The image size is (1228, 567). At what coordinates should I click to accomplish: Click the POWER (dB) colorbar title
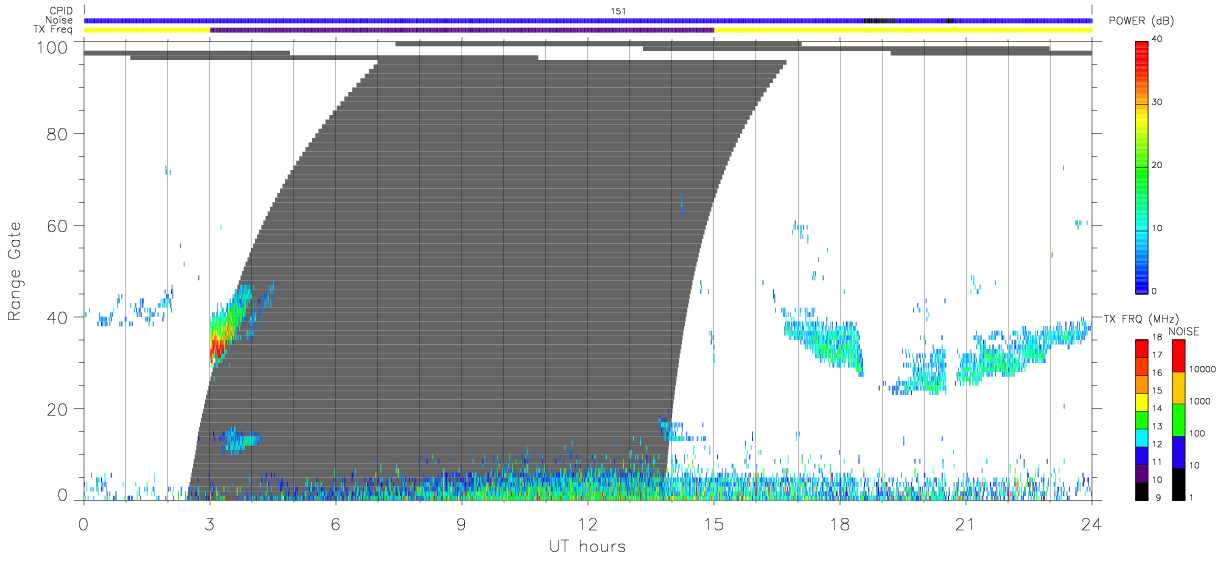point(1141,21)
